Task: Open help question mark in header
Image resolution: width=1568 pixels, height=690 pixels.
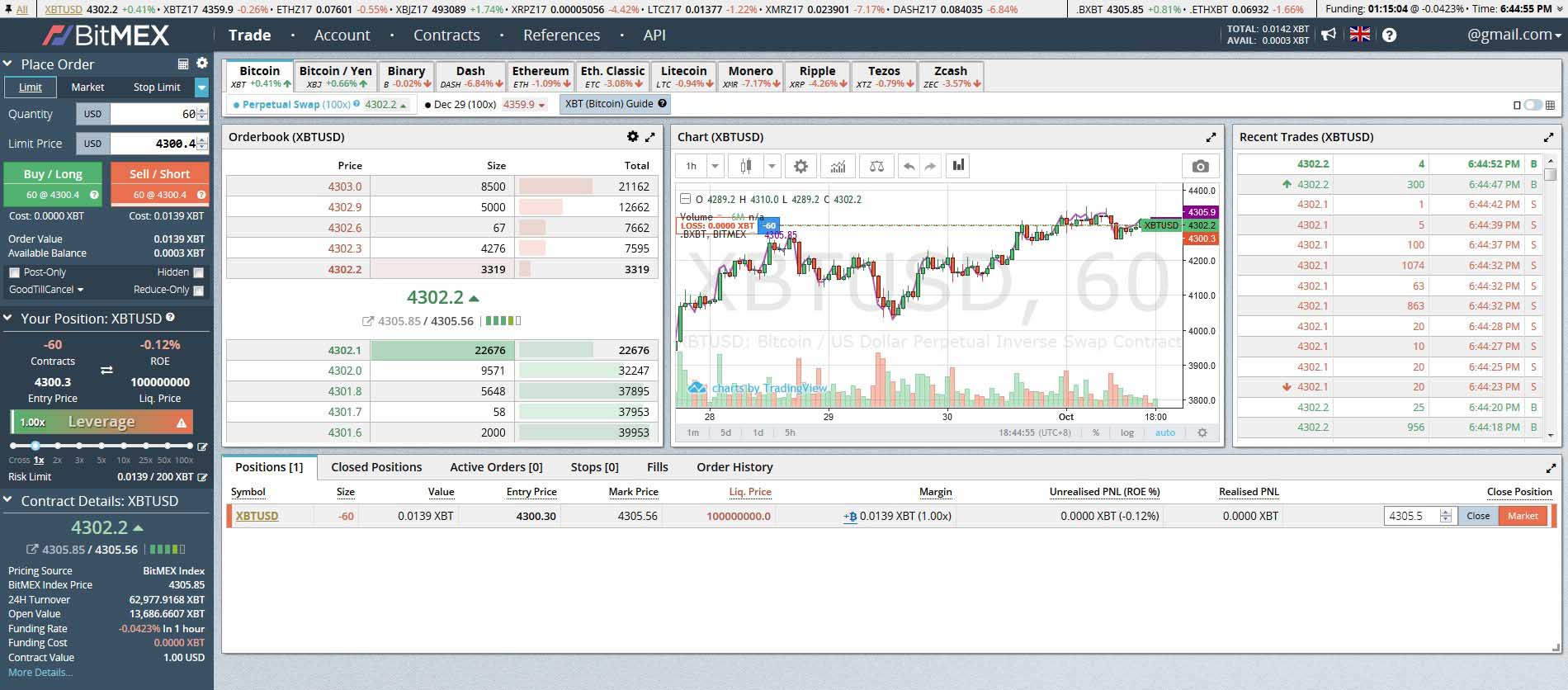Action: pos(1389,35)
